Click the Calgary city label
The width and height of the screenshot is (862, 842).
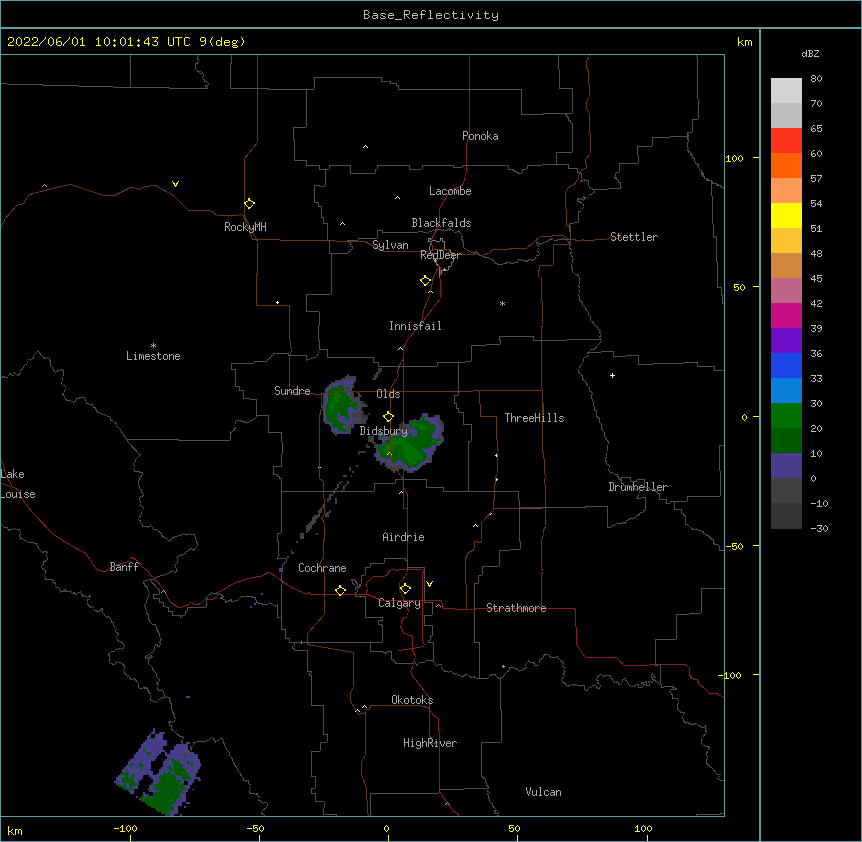tap(399, 603)
